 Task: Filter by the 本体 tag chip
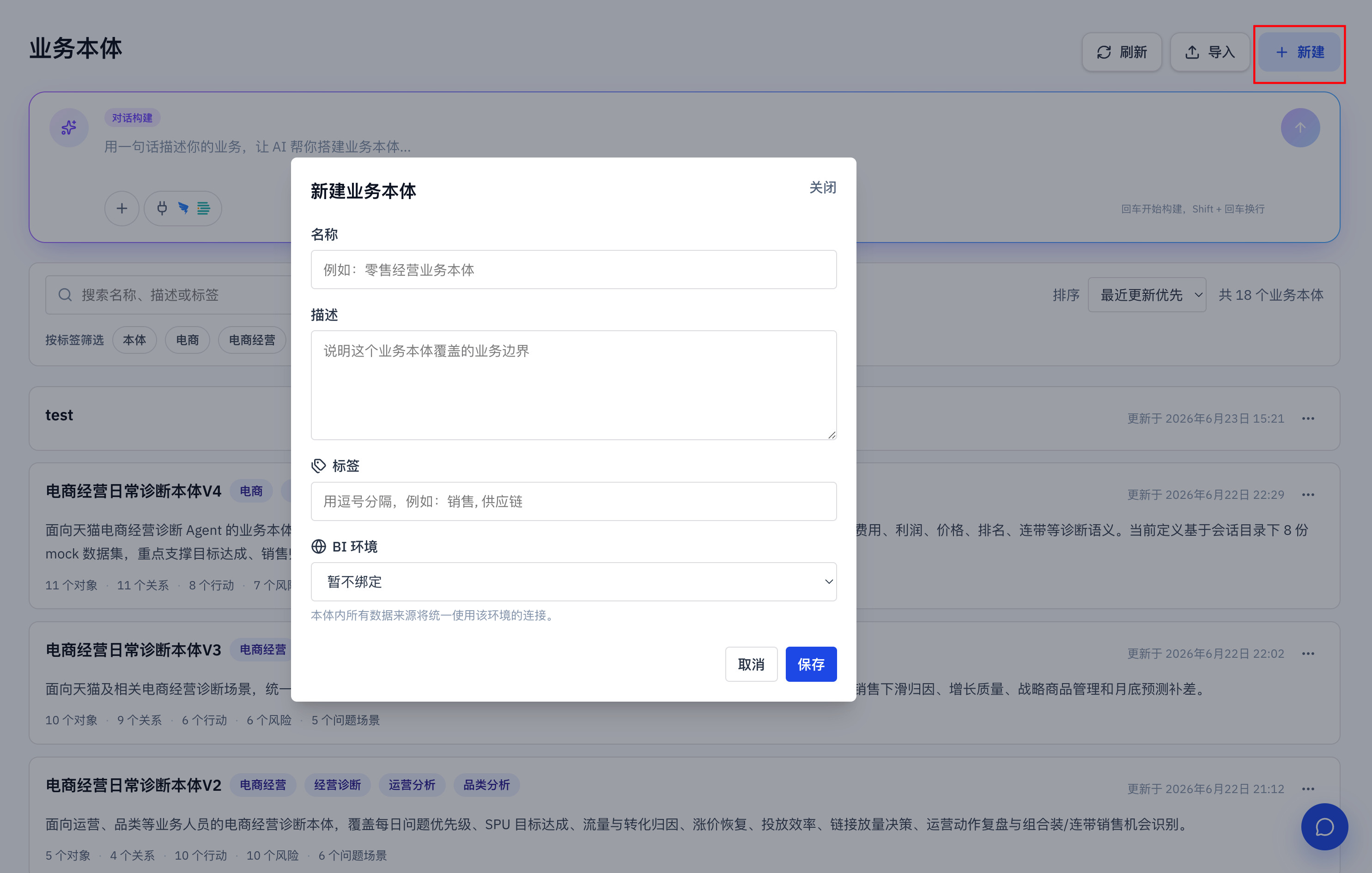(134, 340)
